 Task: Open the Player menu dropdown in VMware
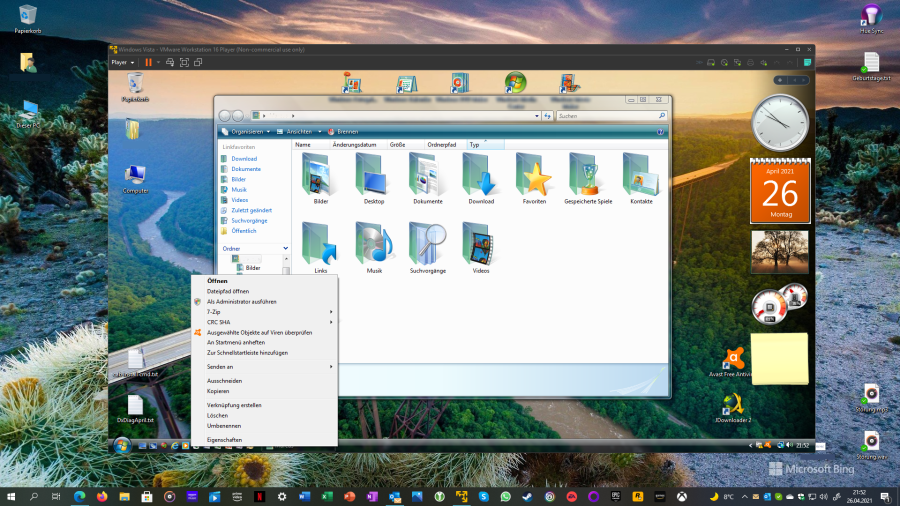pyautogui.click(x=122, y=62)
